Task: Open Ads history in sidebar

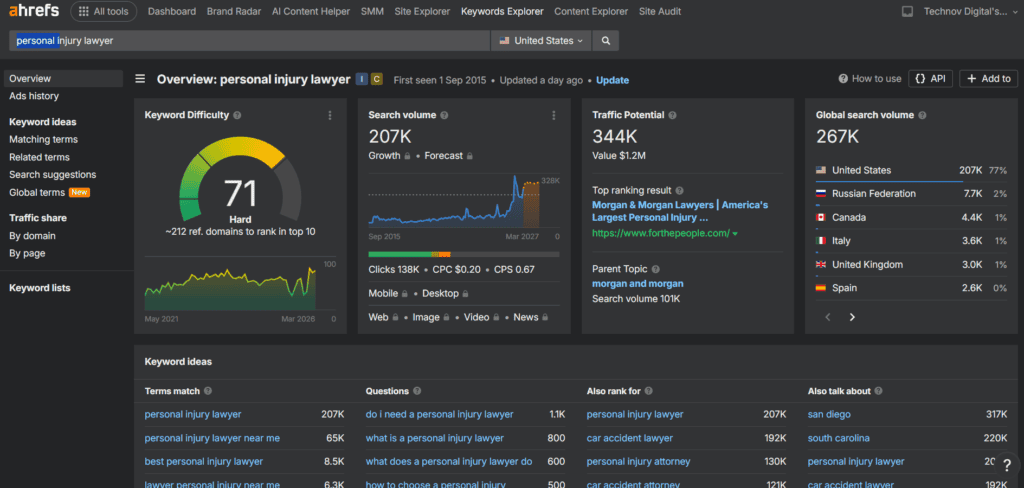Action: (34, 96)
